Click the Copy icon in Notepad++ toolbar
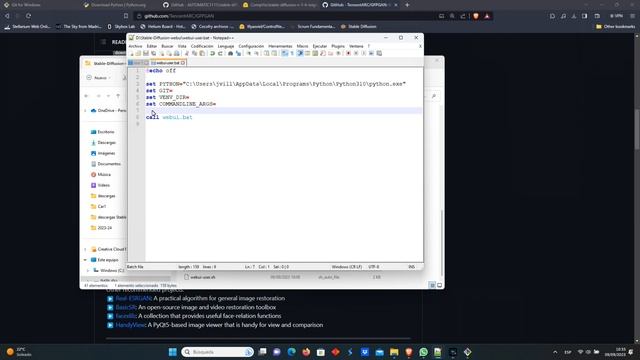640x360 pixels. [x=194, y=53]
